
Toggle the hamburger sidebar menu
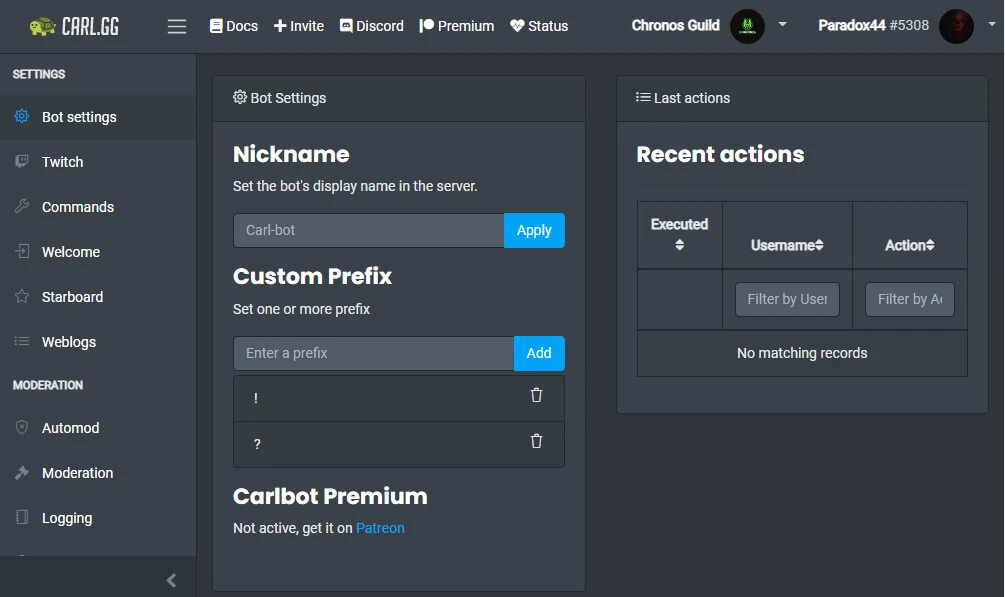click(x=177, y=26)
